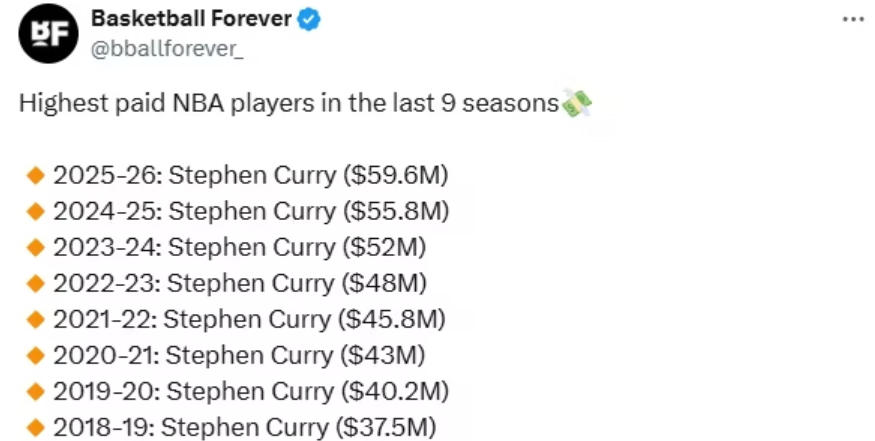Click the orange diamond beside 2019-20
This screenshot has width=875, height=441.
36,392
